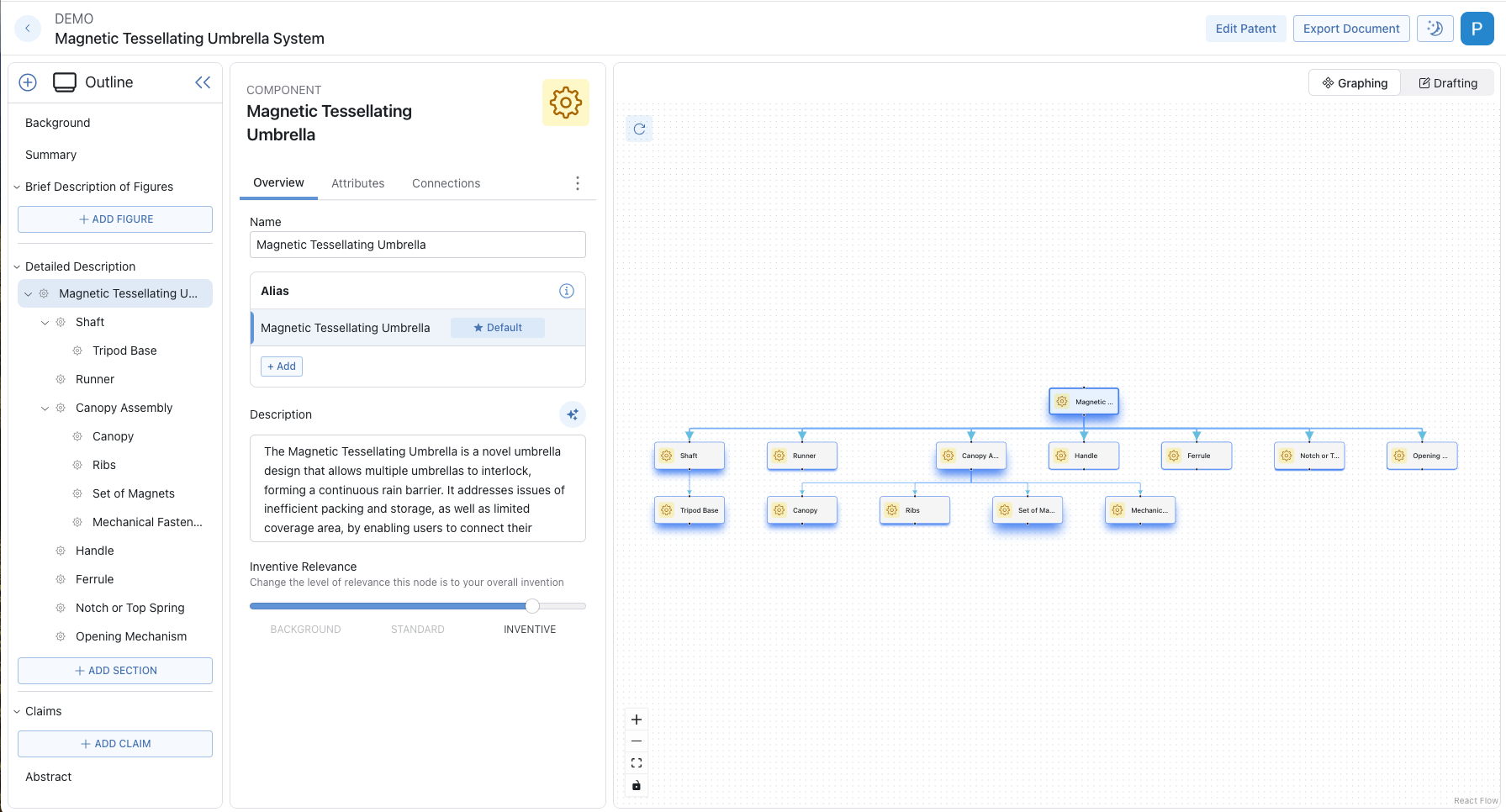Select Mechanical Fasten... in outline tree
The image size is (1506, 812).
(147, 522)
